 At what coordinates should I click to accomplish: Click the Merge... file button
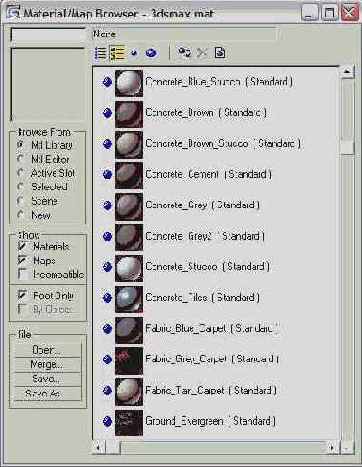pyautogui.click(x=48, y=365)
